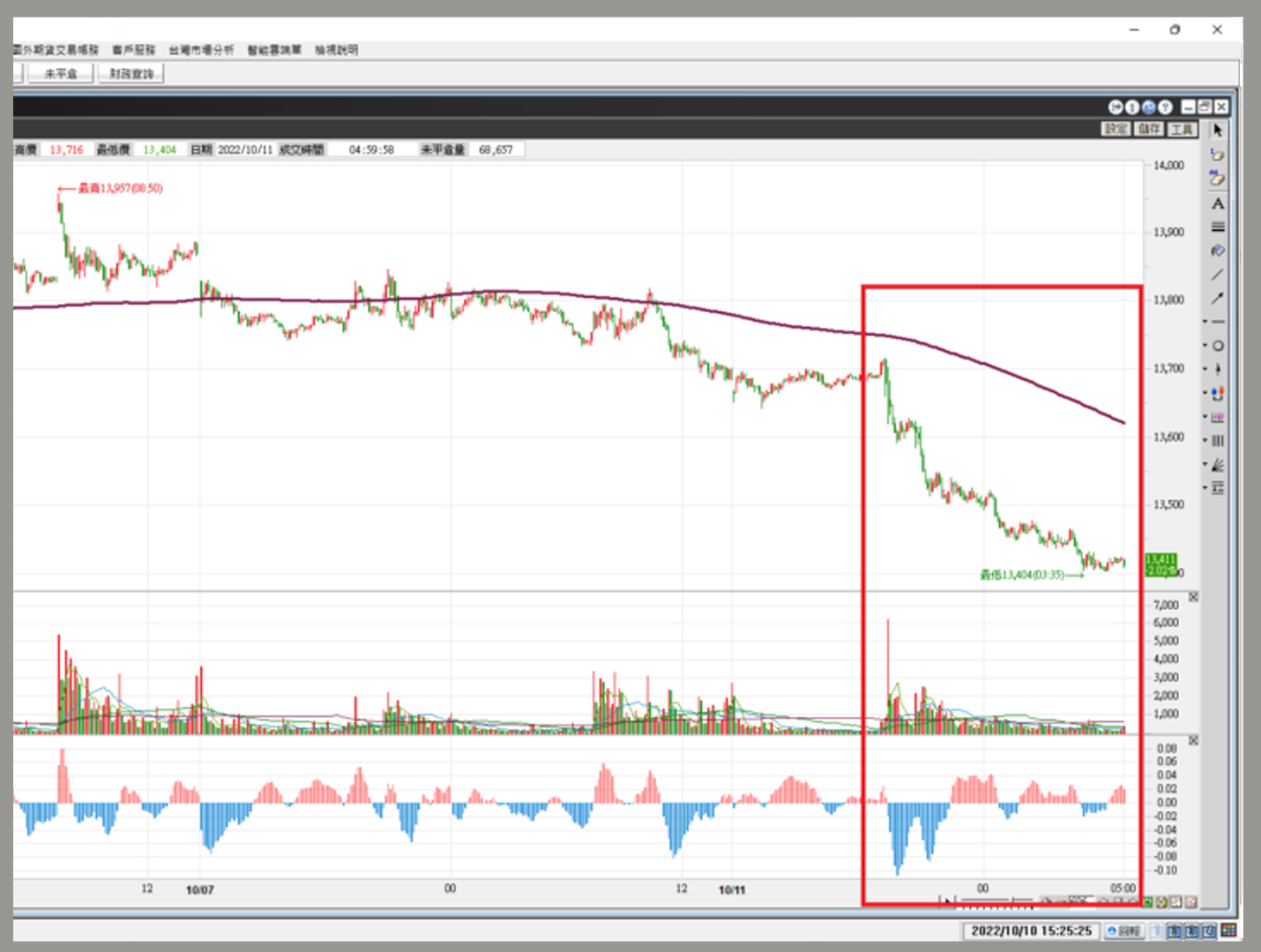
Task: Click the zoom slider at chart bottom
Action: tap(996, 901)
